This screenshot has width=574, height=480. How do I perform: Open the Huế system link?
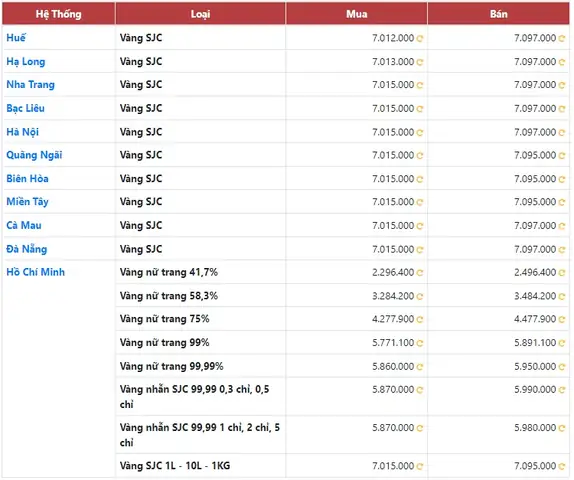coord(16,38)
